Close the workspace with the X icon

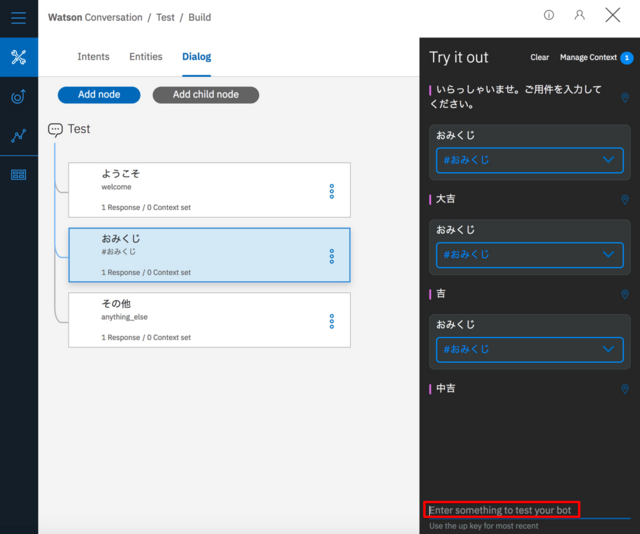(x=613, y=15)
